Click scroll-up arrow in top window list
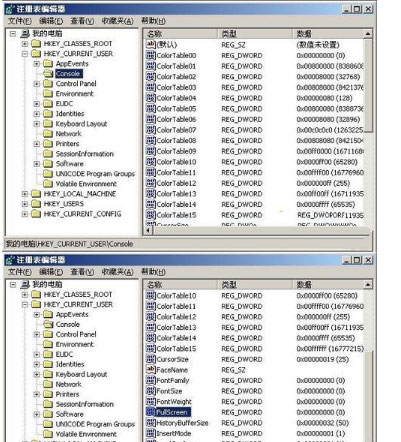Screen dimensions: 401x442 tap(368, 34)
